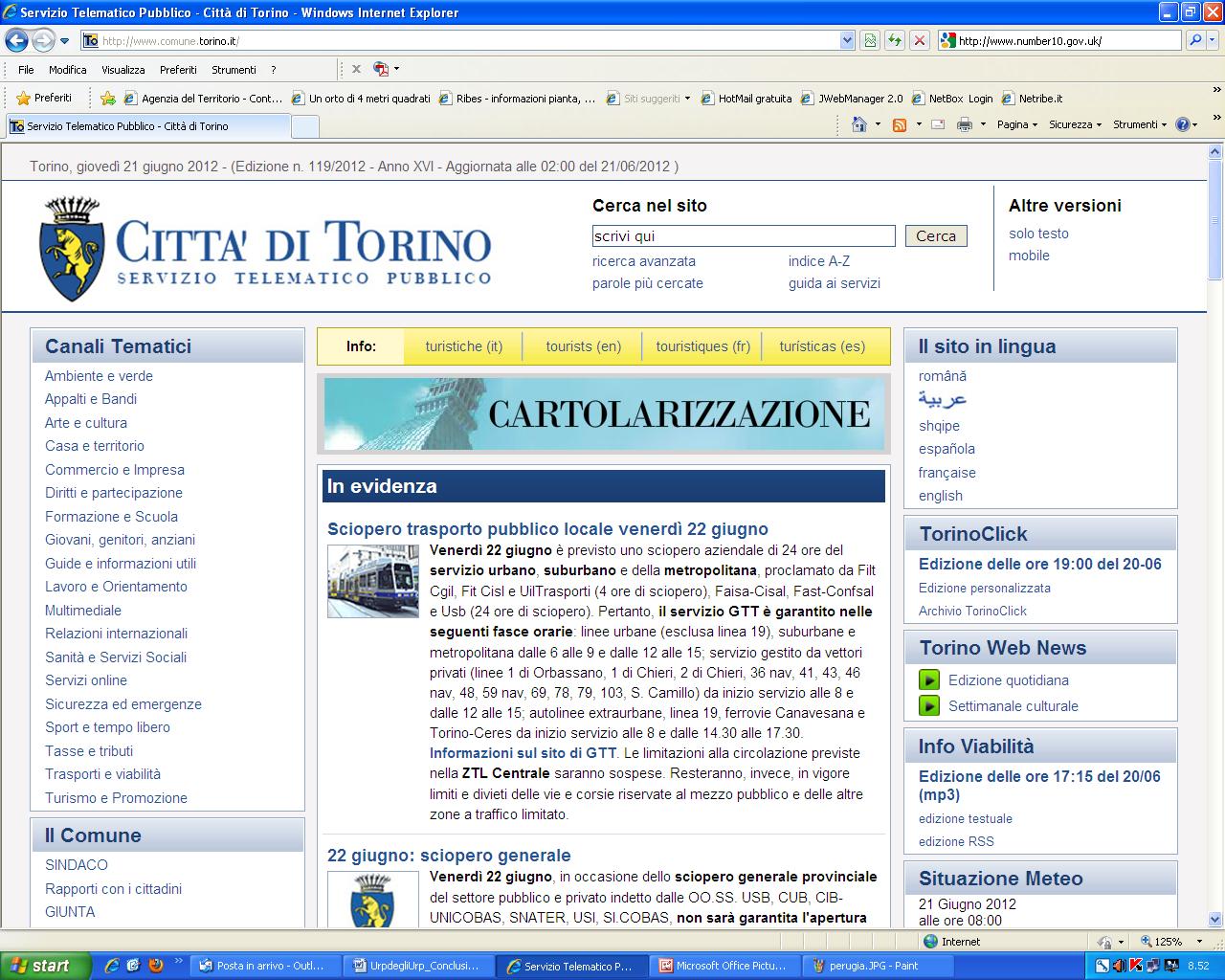Screen dimensions: 1225x980
Task: Click Add to favorites bar icon
Action: (x=108, y=98)
